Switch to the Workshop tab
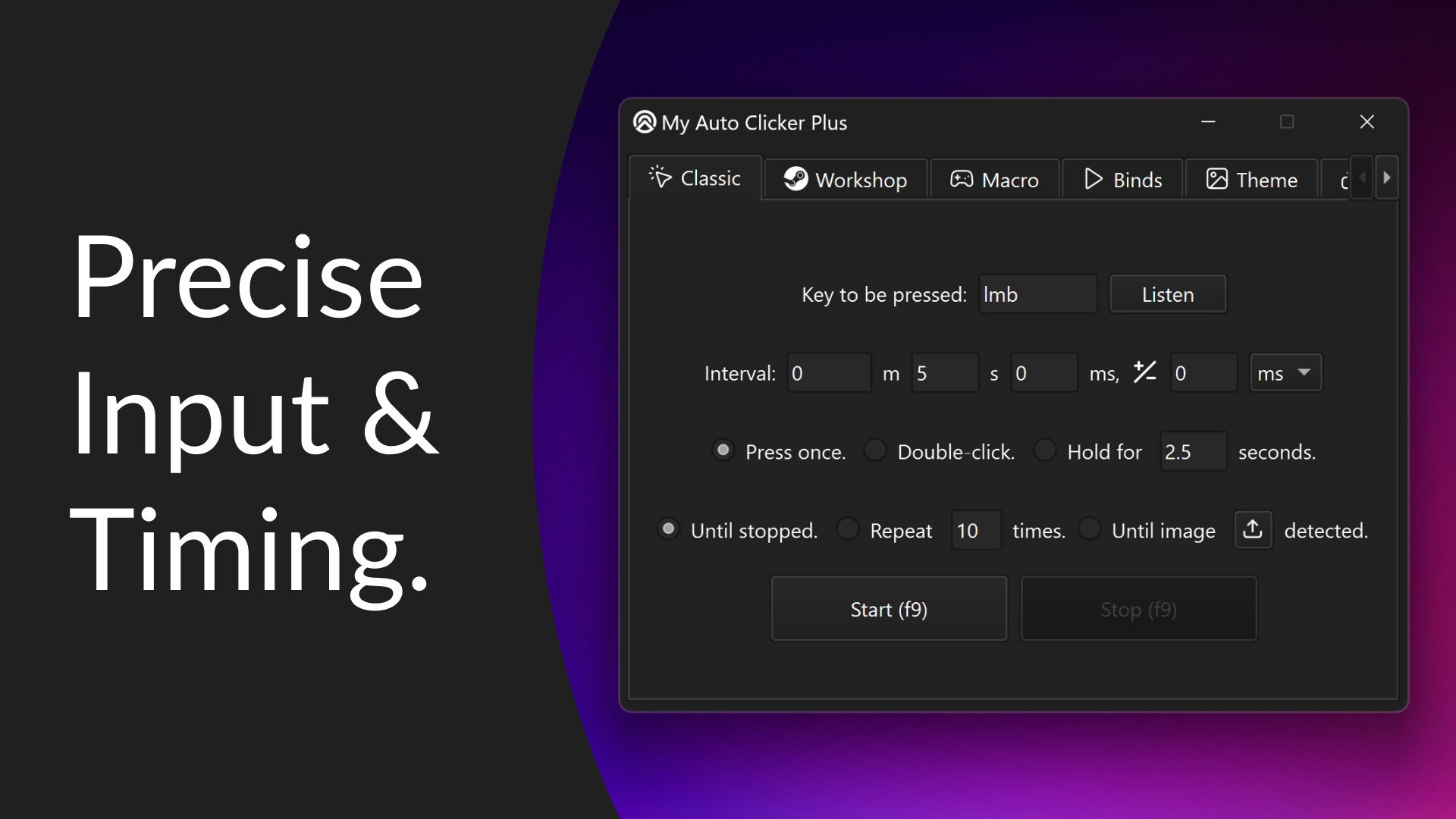 pos(846,180)
